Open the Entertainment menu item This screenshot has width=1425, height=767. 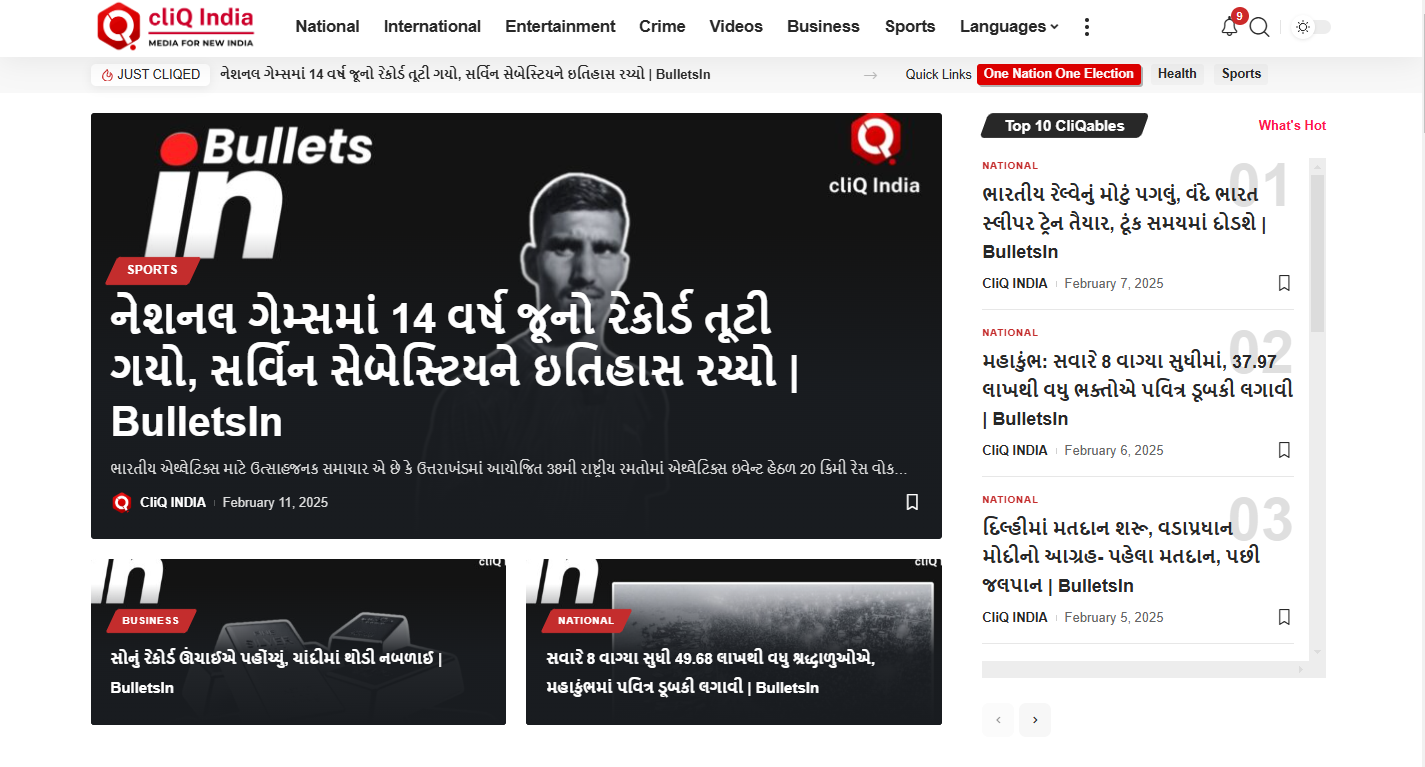point(560,27)
